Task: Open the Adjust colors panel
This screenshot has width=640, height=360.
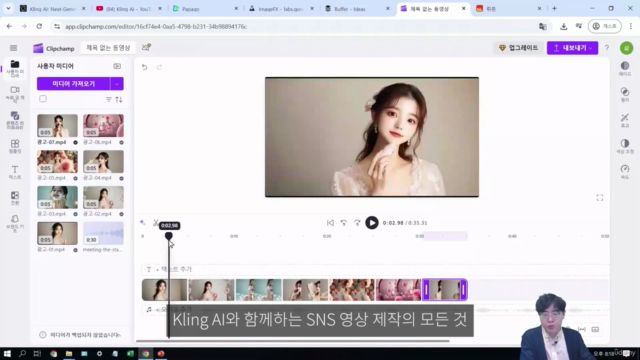Action: pyautogui.click(x=625, y=146)
